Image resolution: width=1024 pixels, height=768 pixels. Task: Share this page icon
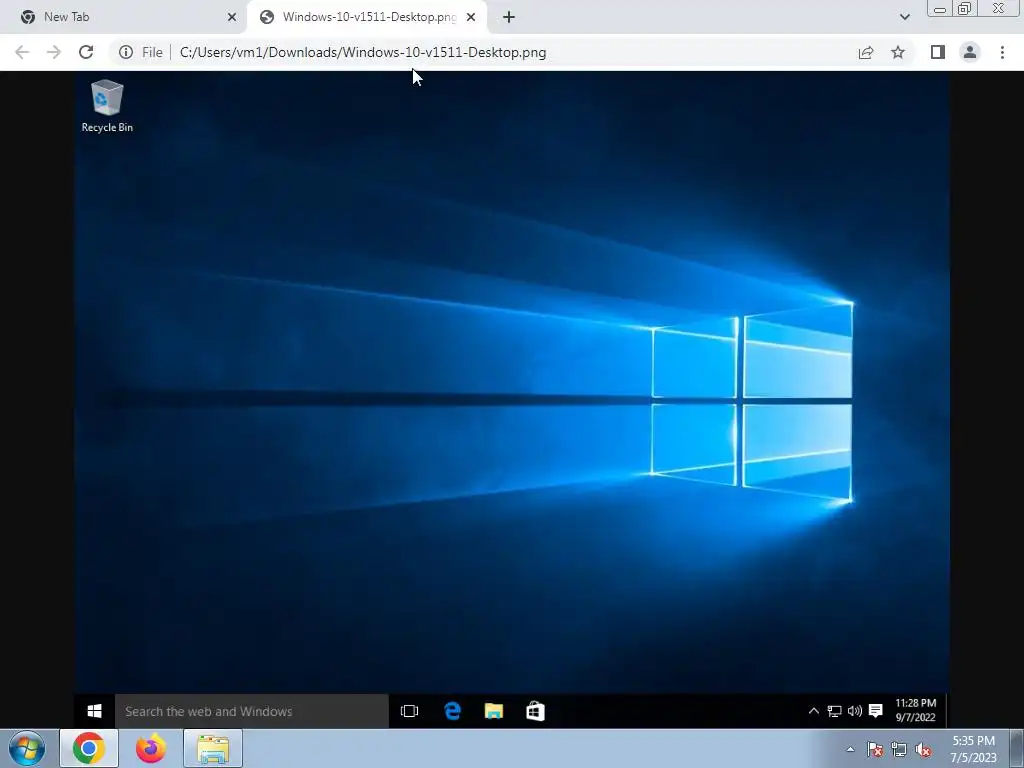click(866, 52)
